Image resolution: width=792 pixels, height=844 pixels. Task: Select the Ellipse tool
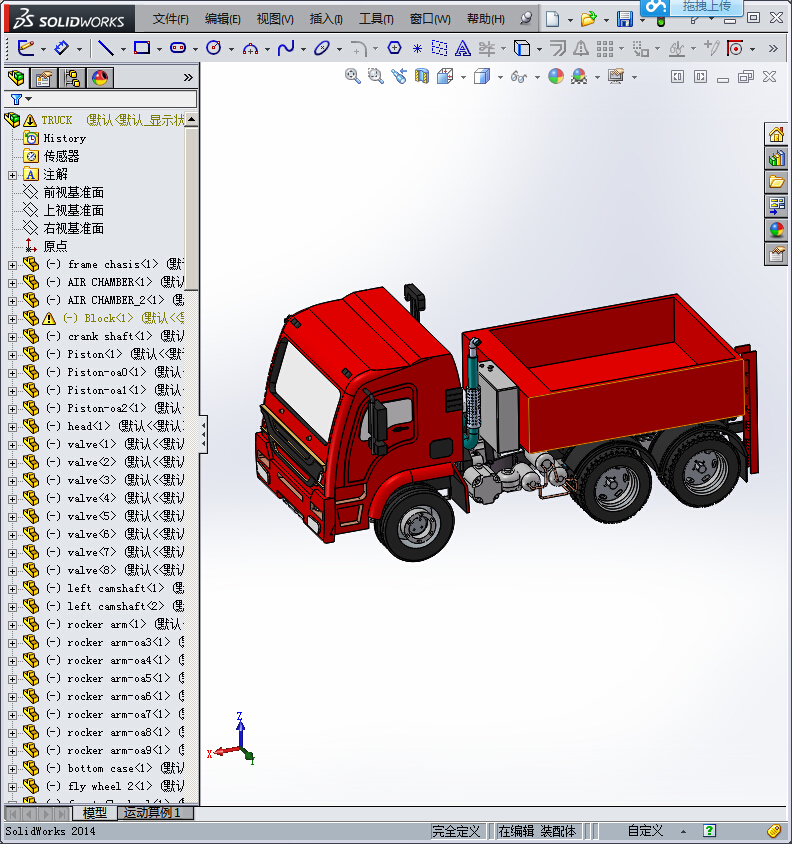point(321,48)
